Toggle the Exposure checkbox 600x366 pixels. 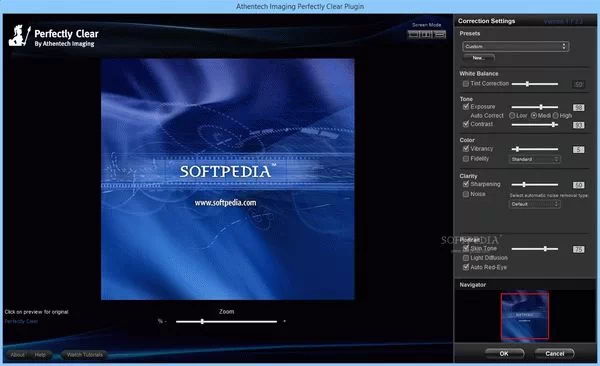(466, 106)
